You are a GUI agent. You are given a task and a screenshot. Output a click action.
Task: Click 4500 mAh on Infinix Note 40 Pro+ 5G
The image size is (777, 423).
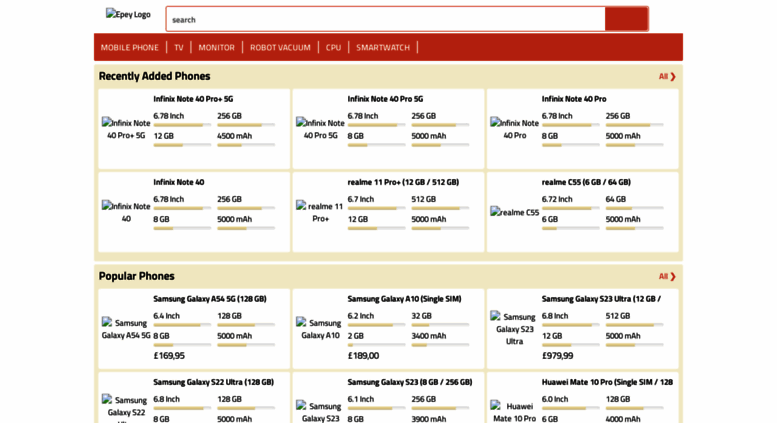coord(234,136)
